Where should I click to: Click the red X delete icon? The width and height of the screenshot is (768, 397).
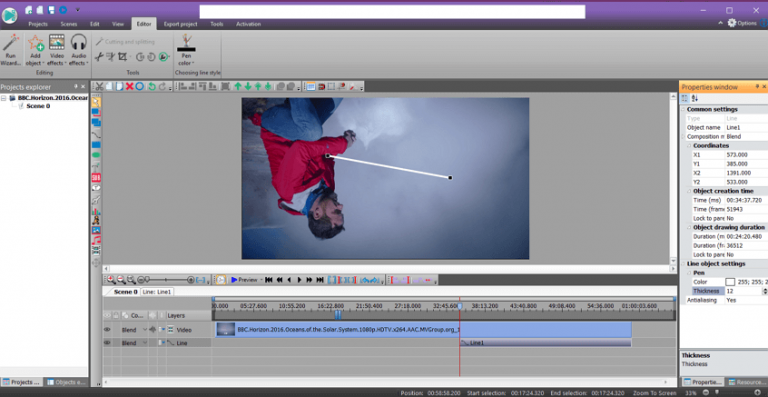[129, 87]
